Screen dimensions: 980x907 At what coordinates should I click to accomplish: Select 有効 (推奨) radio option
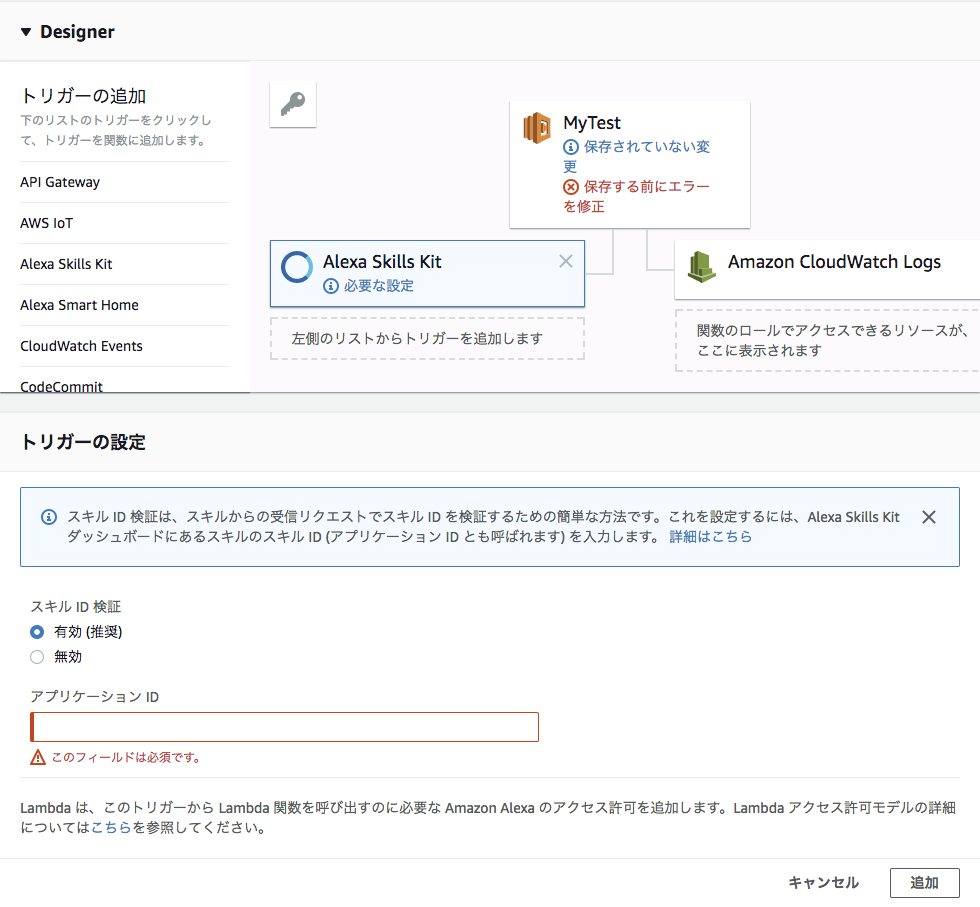coord(37,632)
